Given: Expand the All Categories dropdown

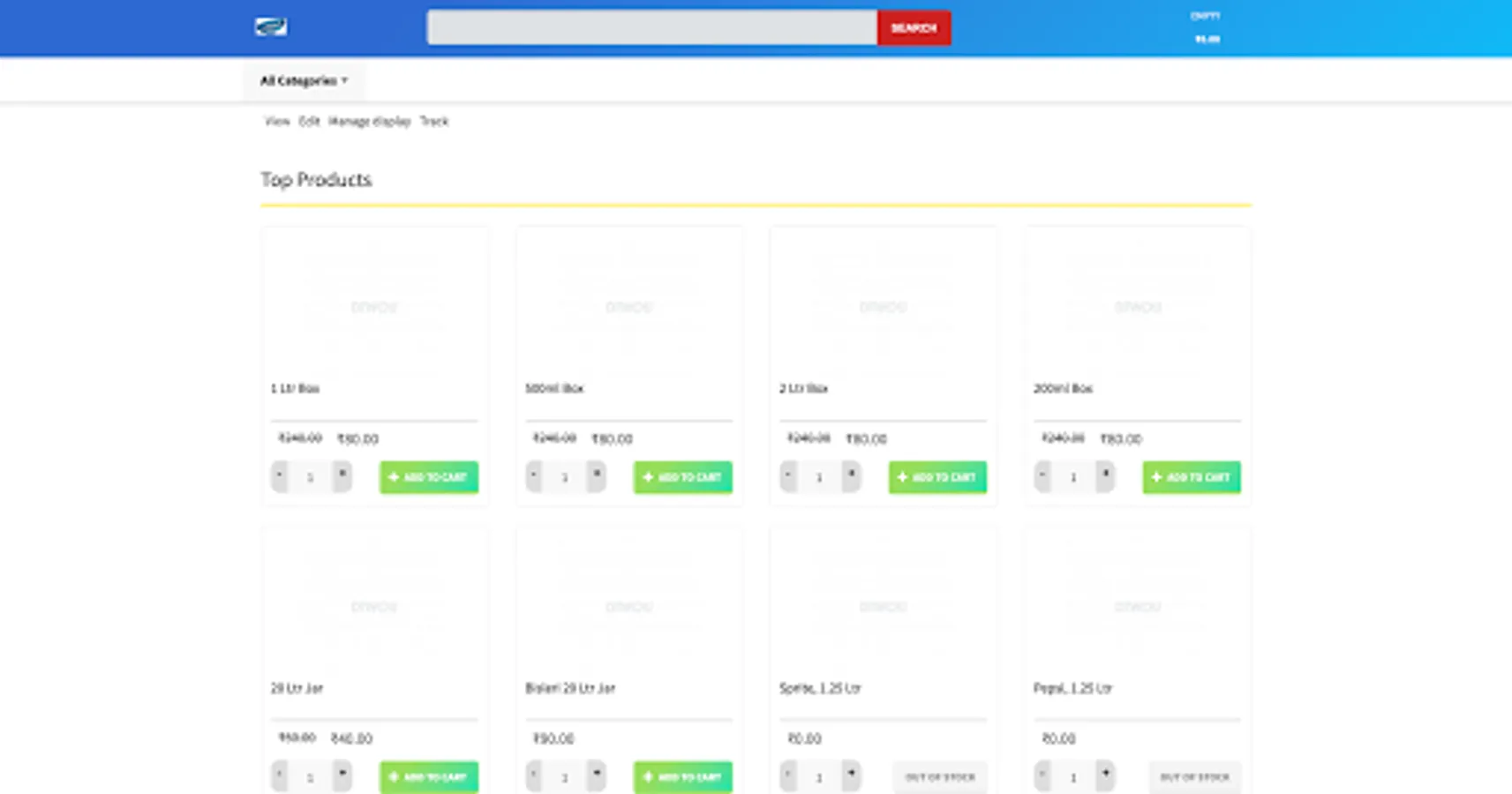Looking at the screenshot, I should tap(304, 80).
